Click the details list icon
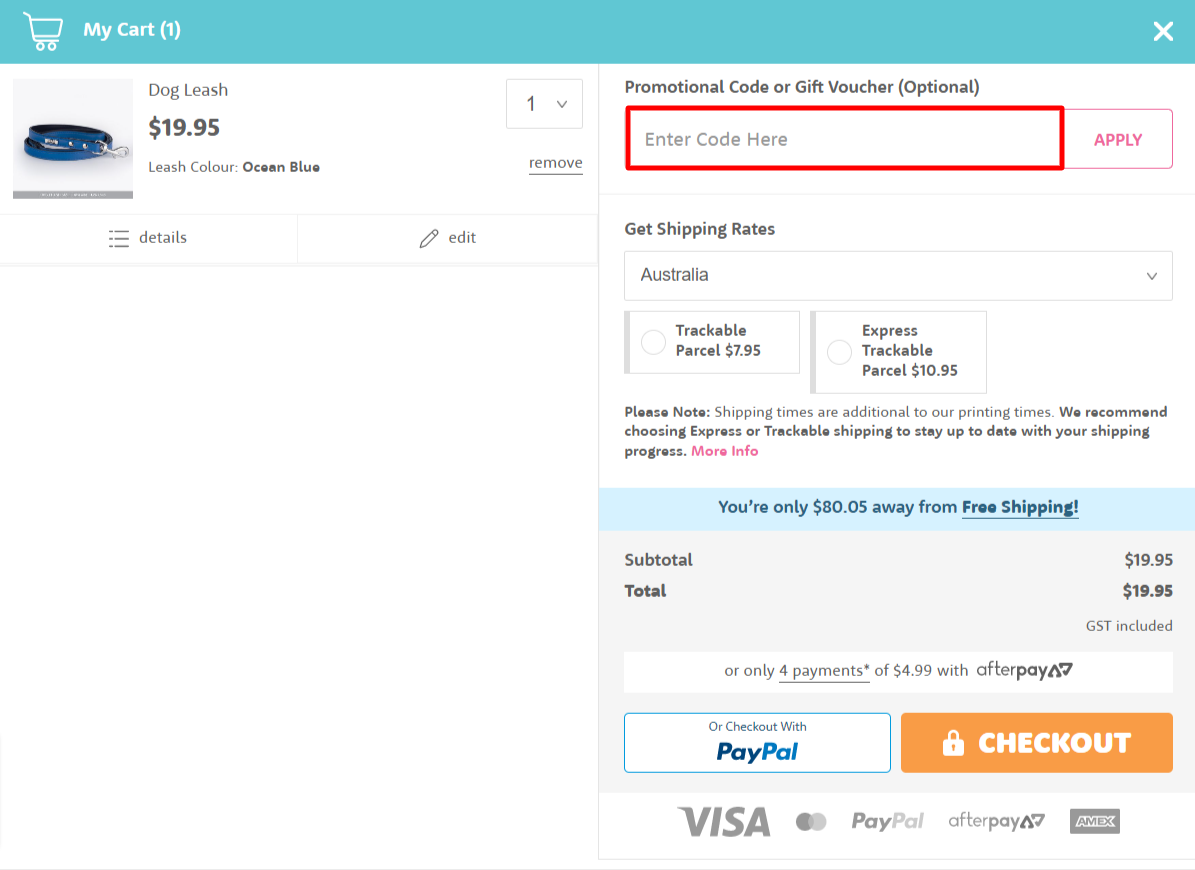Screen dimensions: 1195x870 click(119, 238)
